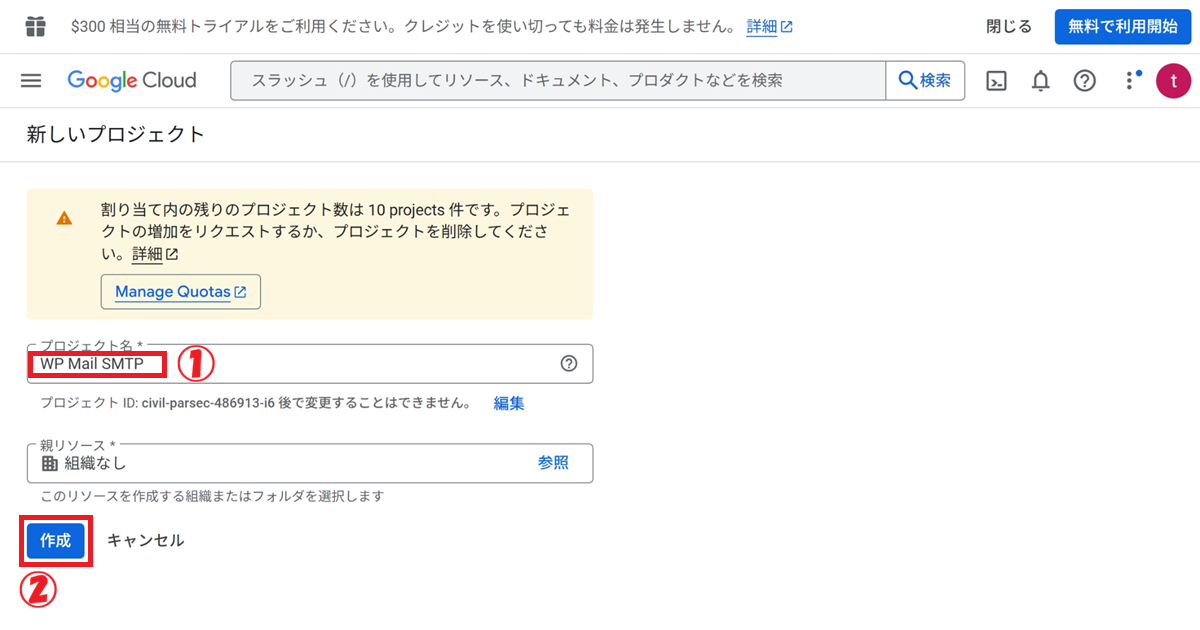Click the 検索 search button
The height and width of the screenshot is (630, 1200).
click(925, 81)
